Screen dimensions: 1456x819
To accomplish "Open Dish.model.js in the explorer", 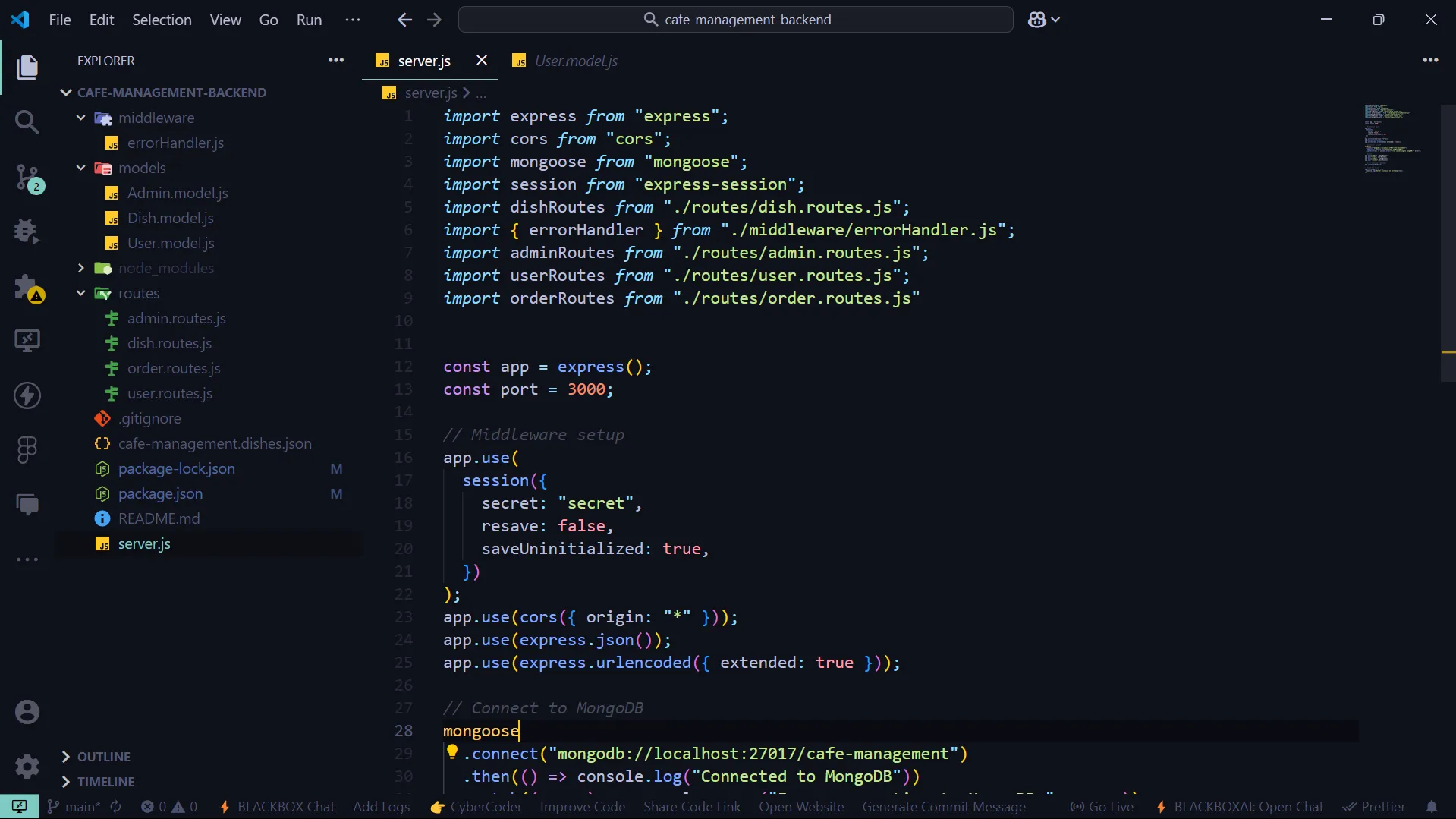I will click(170, 218).
